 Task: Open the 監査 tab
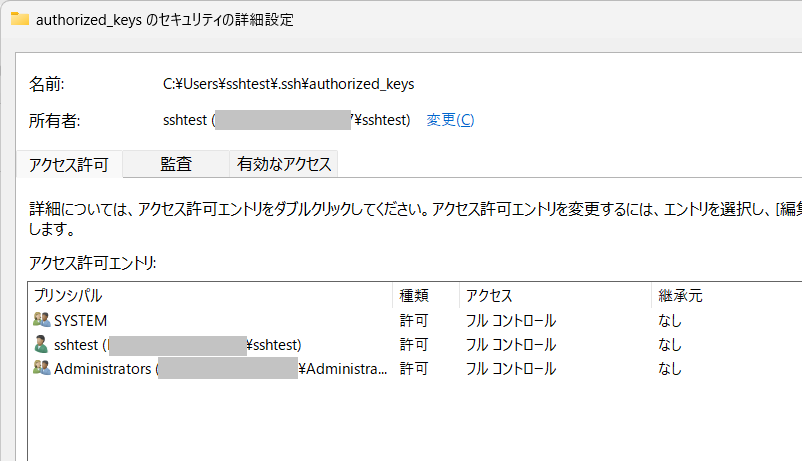pos(176,164)
